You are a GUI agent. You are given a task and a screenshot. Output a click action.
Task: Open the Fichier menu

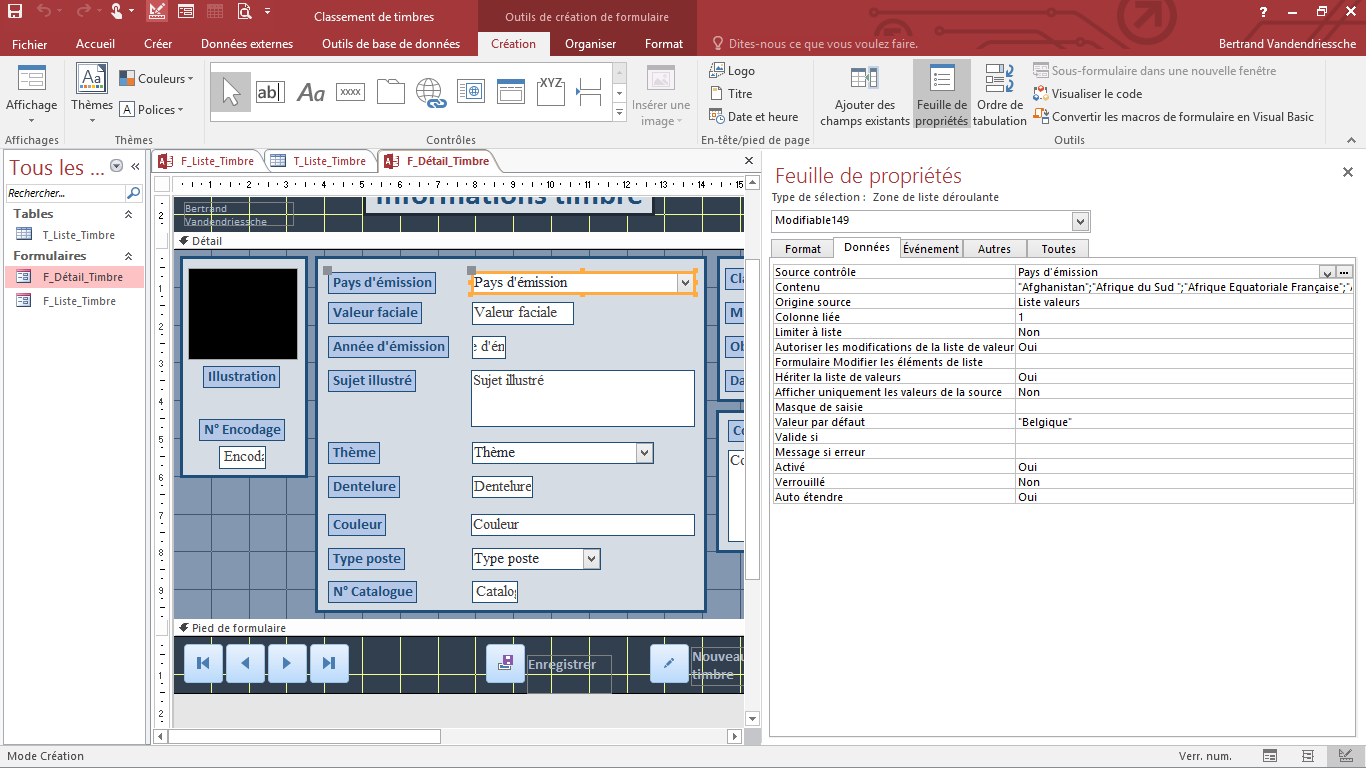[x=30, y=44]
